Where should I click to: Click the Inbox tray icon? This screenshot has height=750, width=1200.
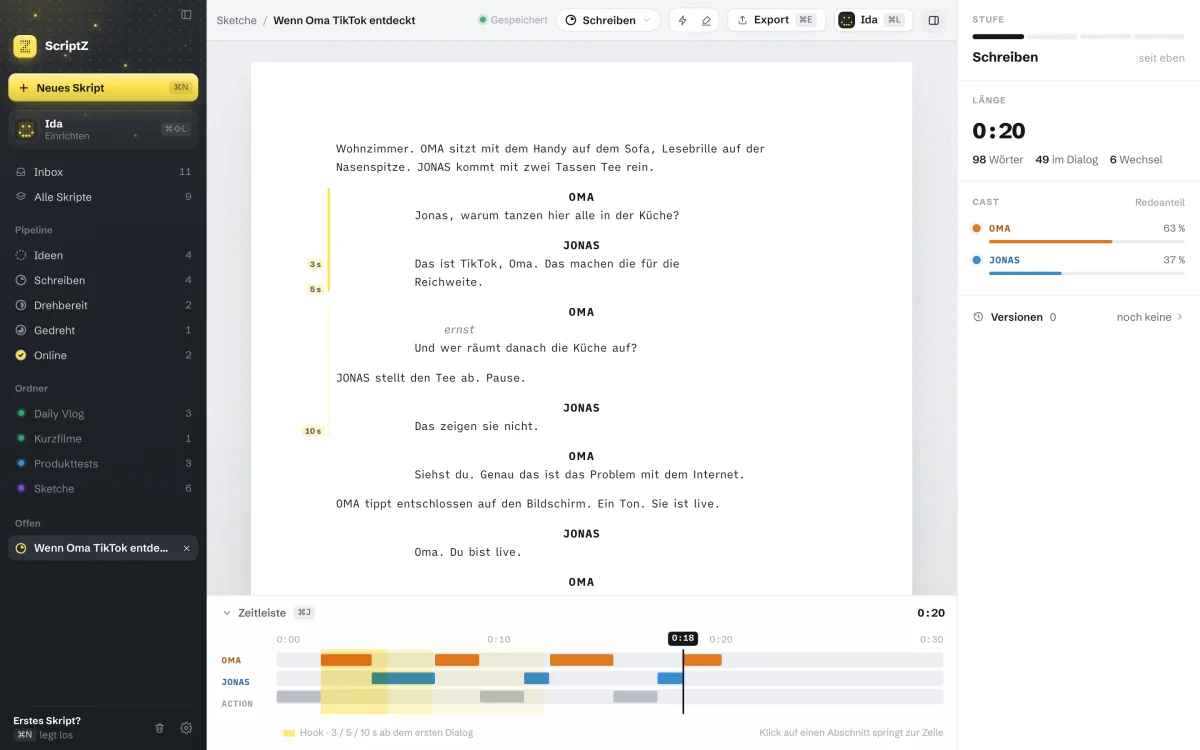[x=21, y=172]
